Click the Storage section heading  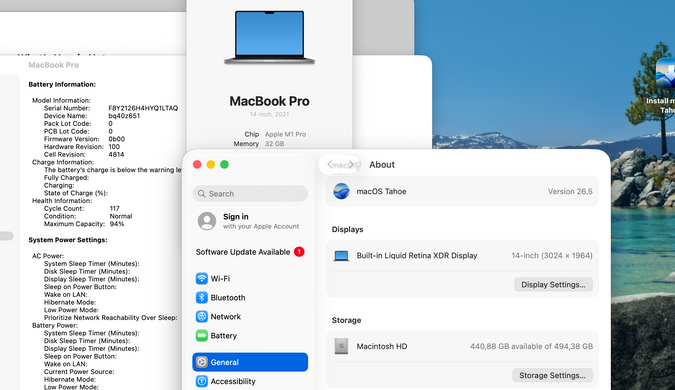346,320
